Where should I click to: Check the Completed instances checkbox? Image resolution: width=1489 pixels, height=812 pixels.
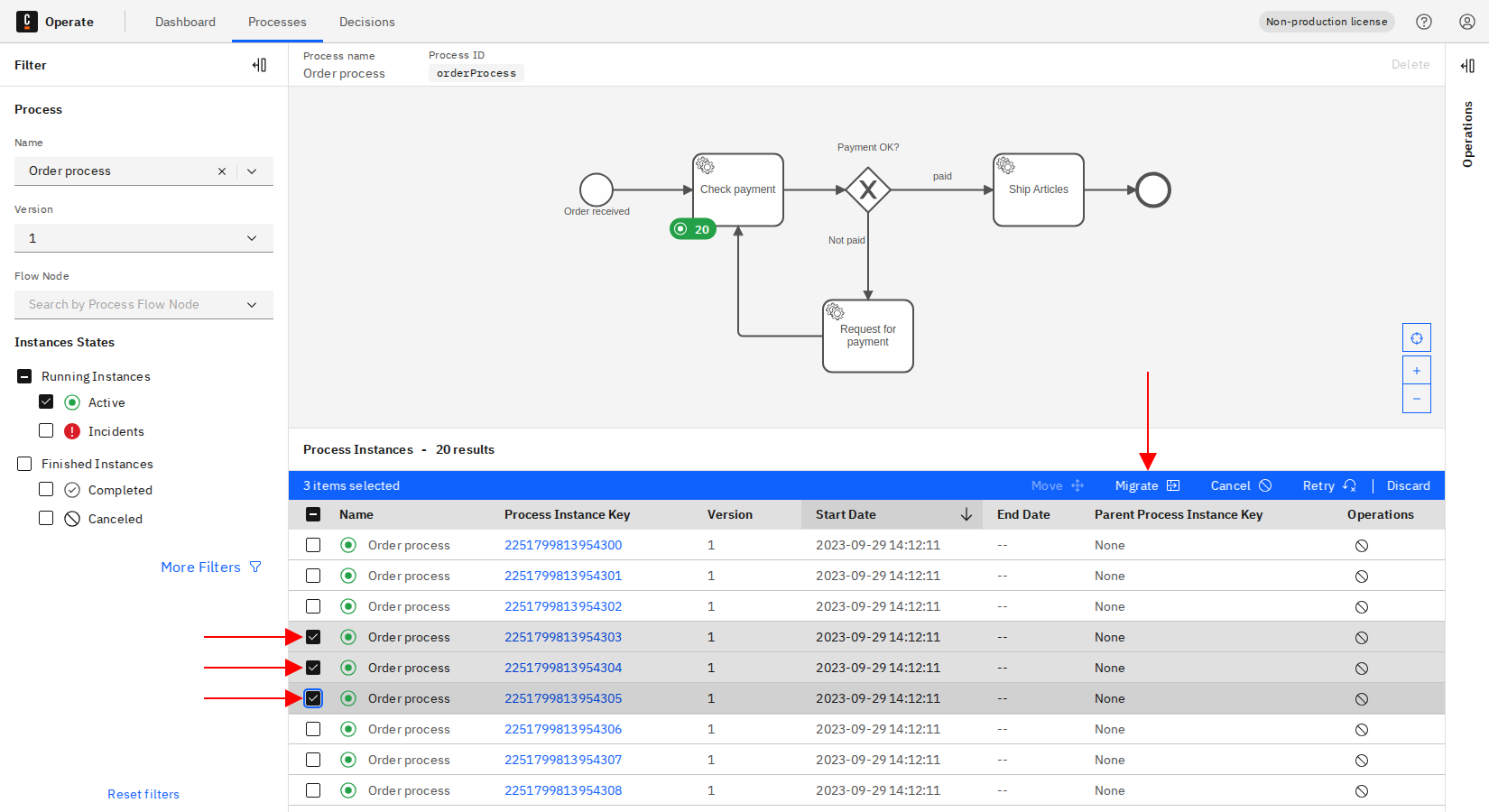46,489
